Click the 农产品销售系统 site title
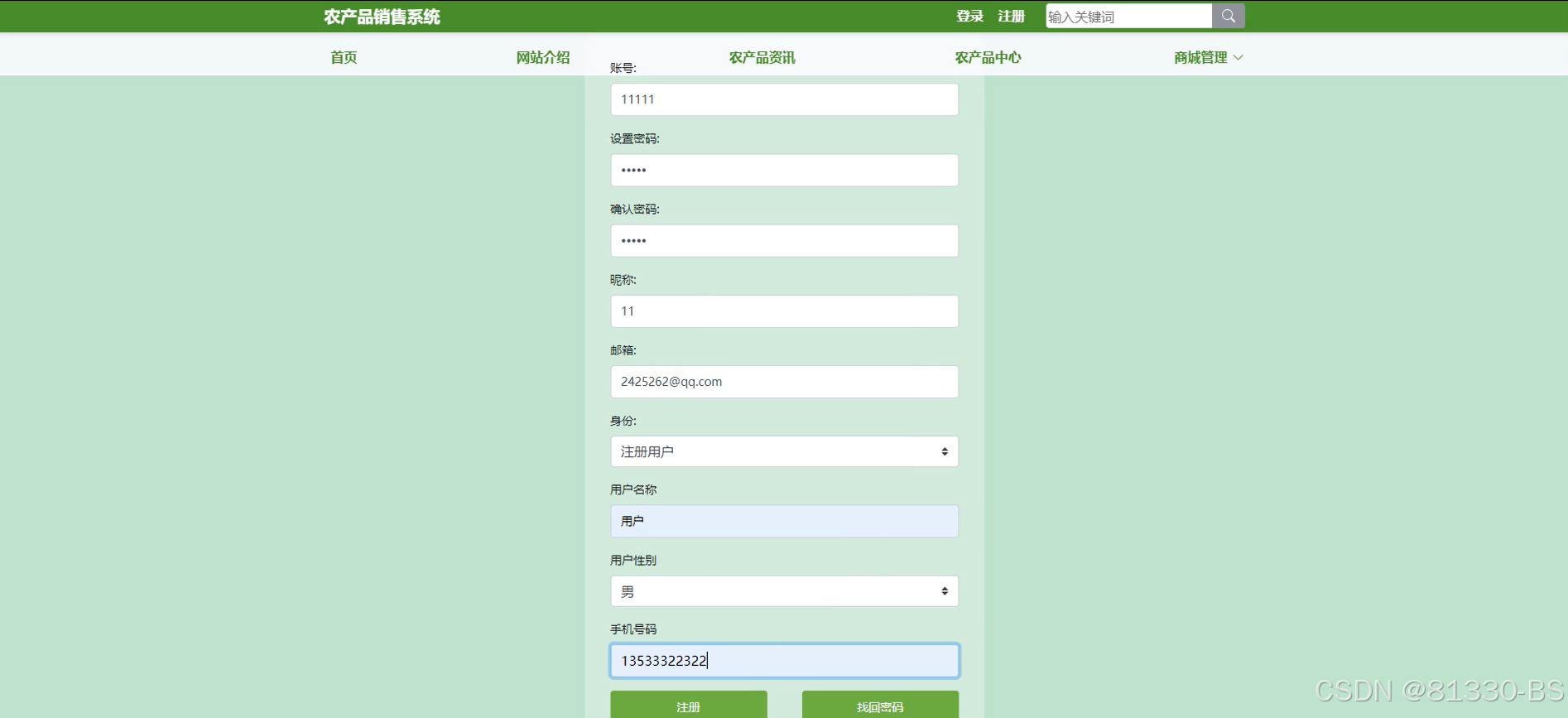The image size is (1568, 718). coord(382,17)
